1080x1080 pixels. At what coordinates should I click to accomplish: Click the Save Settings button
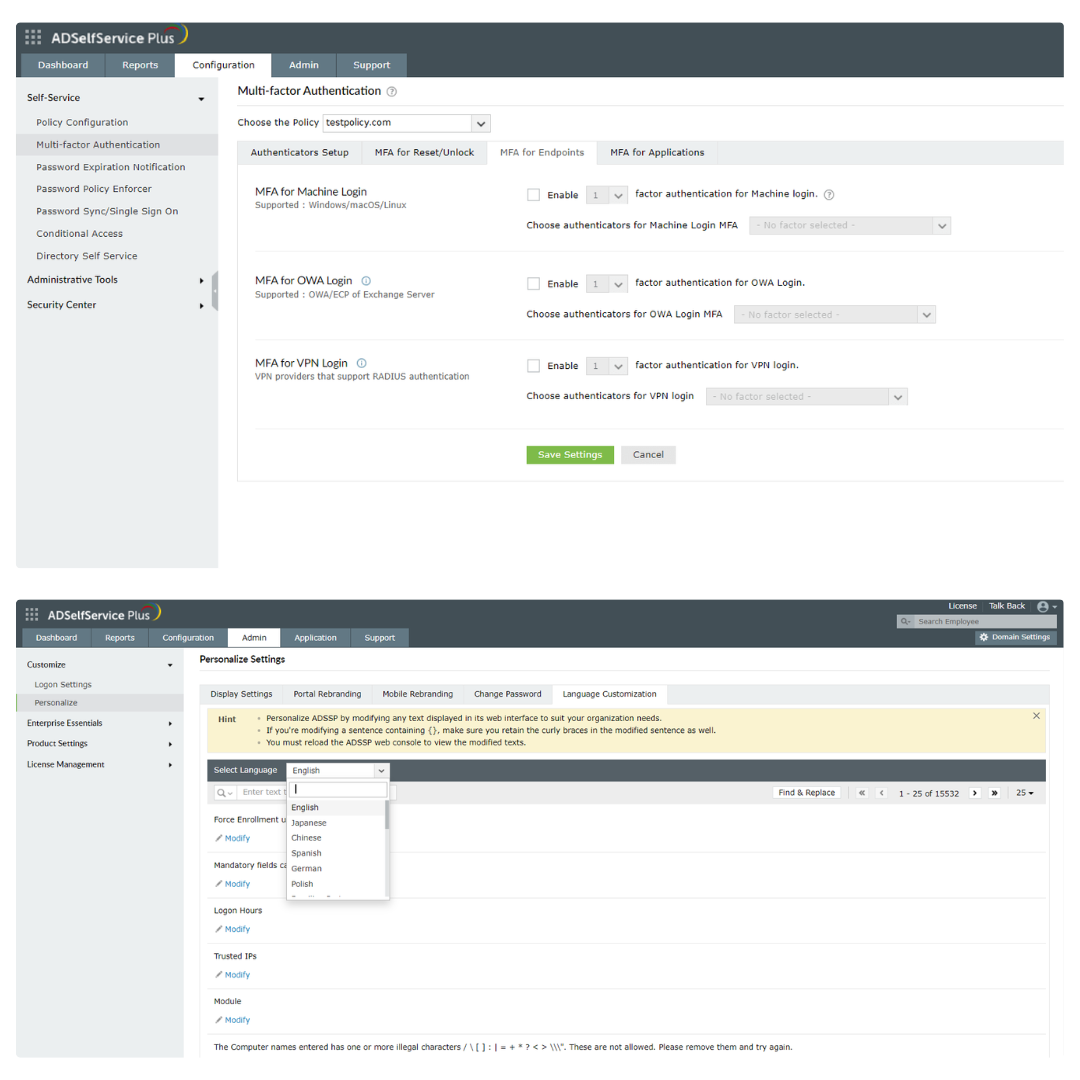[x=570, y=455]
